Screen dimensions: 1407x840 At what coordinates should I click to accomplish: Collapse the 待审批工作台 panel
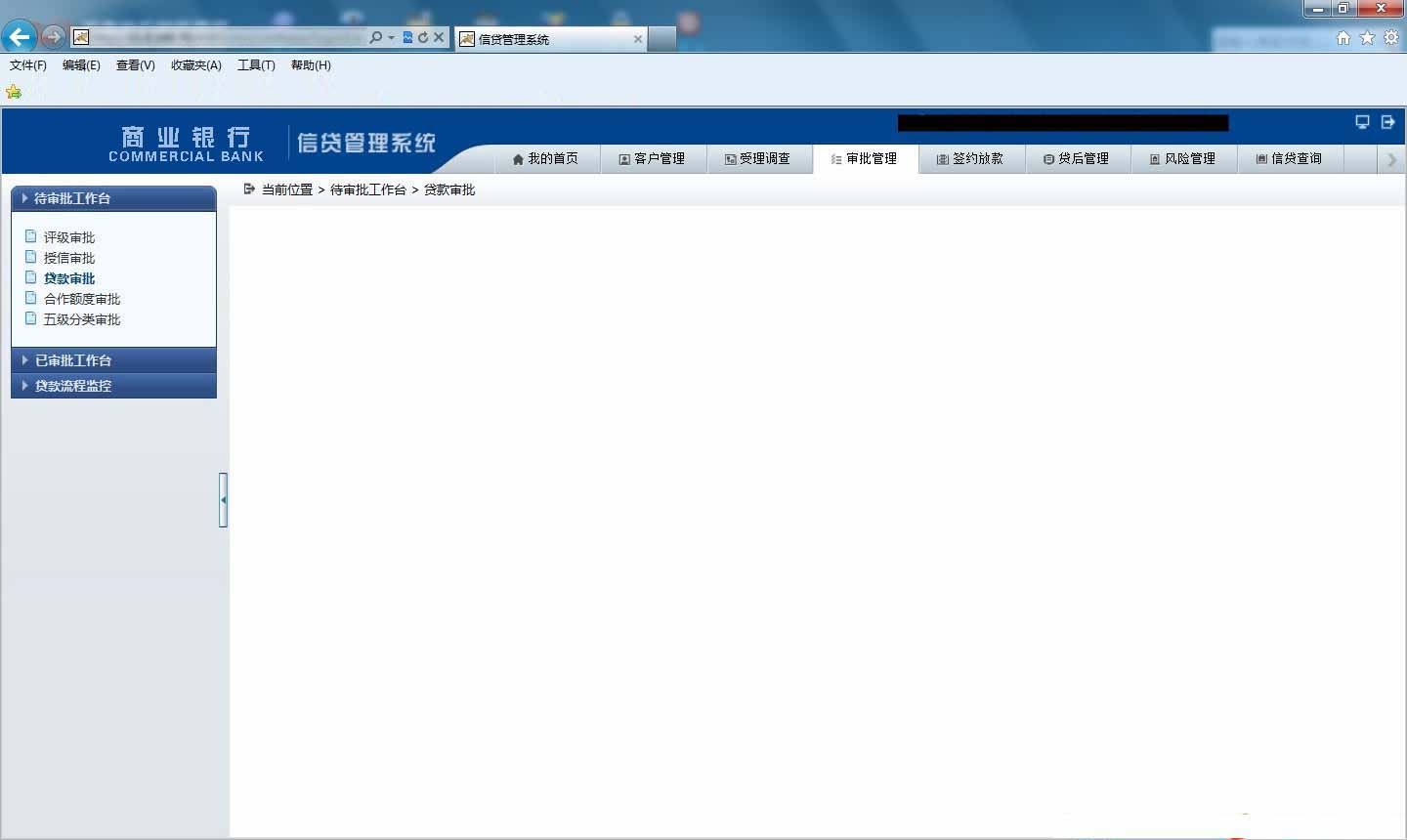[113, 198]
